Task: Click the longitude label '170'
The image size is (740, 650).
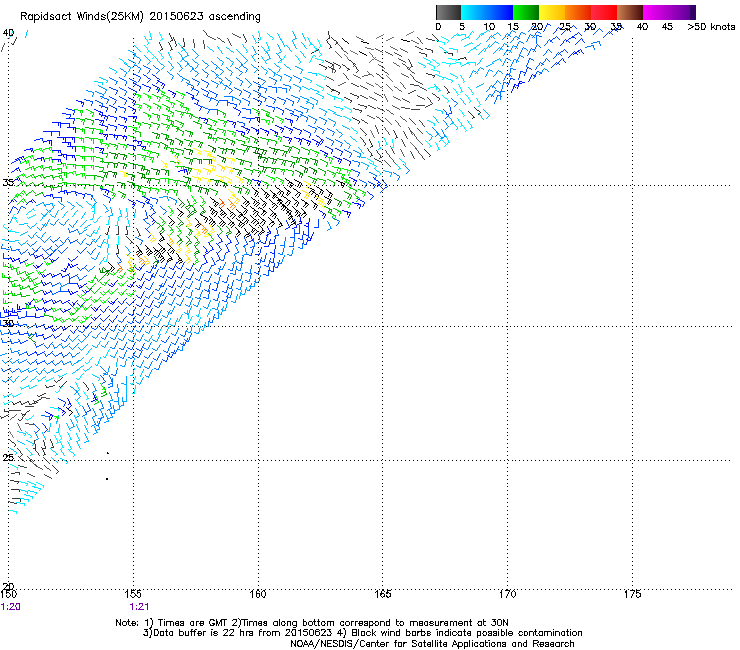Action: (x=507, y=594)
